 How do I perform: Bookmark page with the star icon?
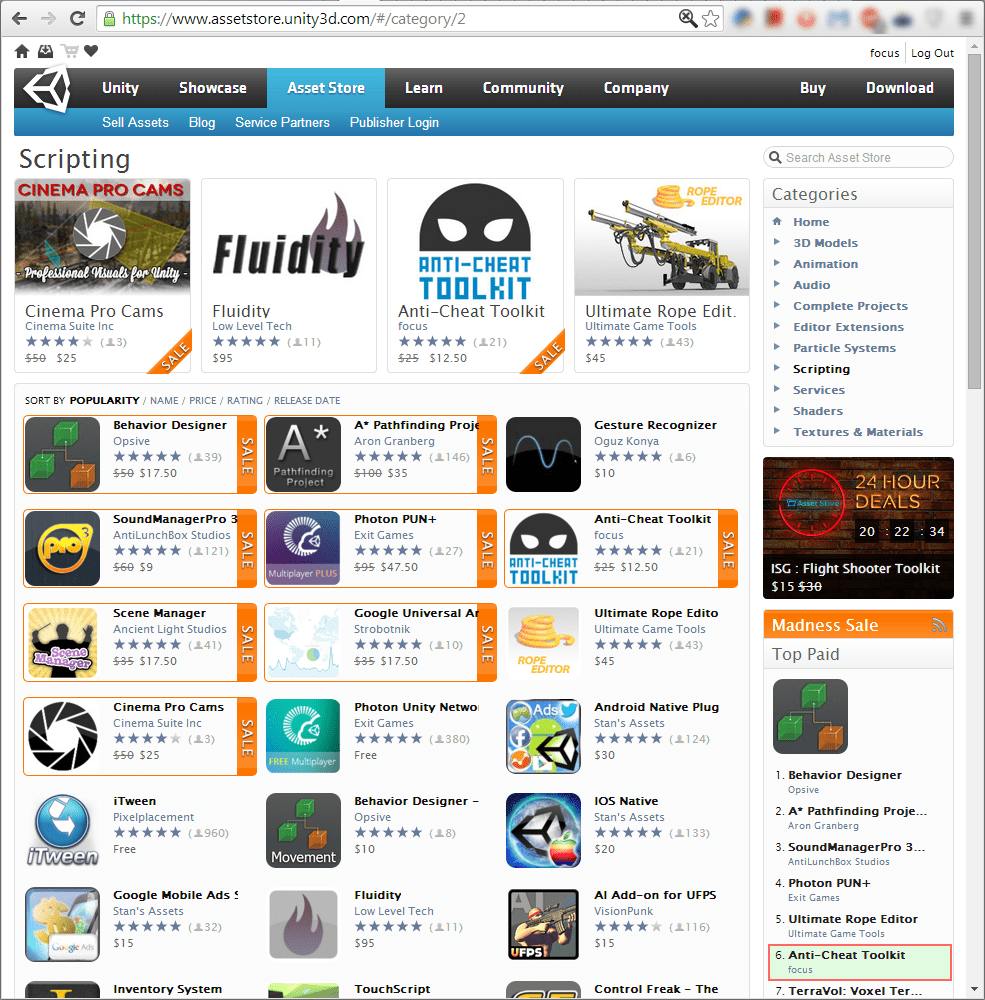click(x=711, y=18)
